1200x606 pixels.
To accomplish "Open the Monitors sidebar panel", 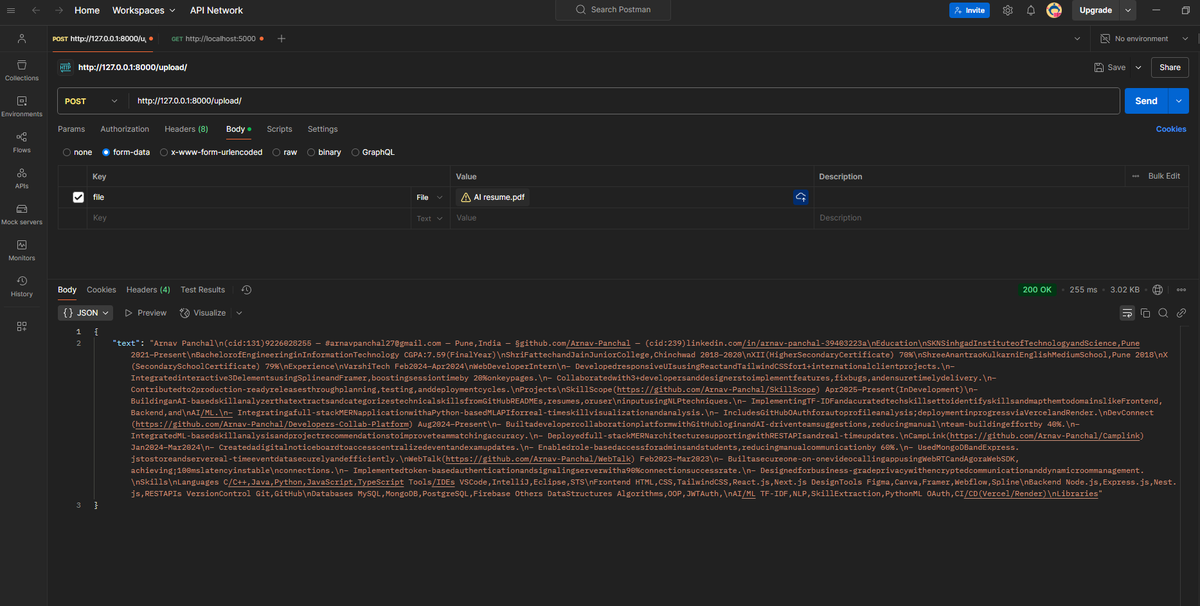I will tap(21, 250).
